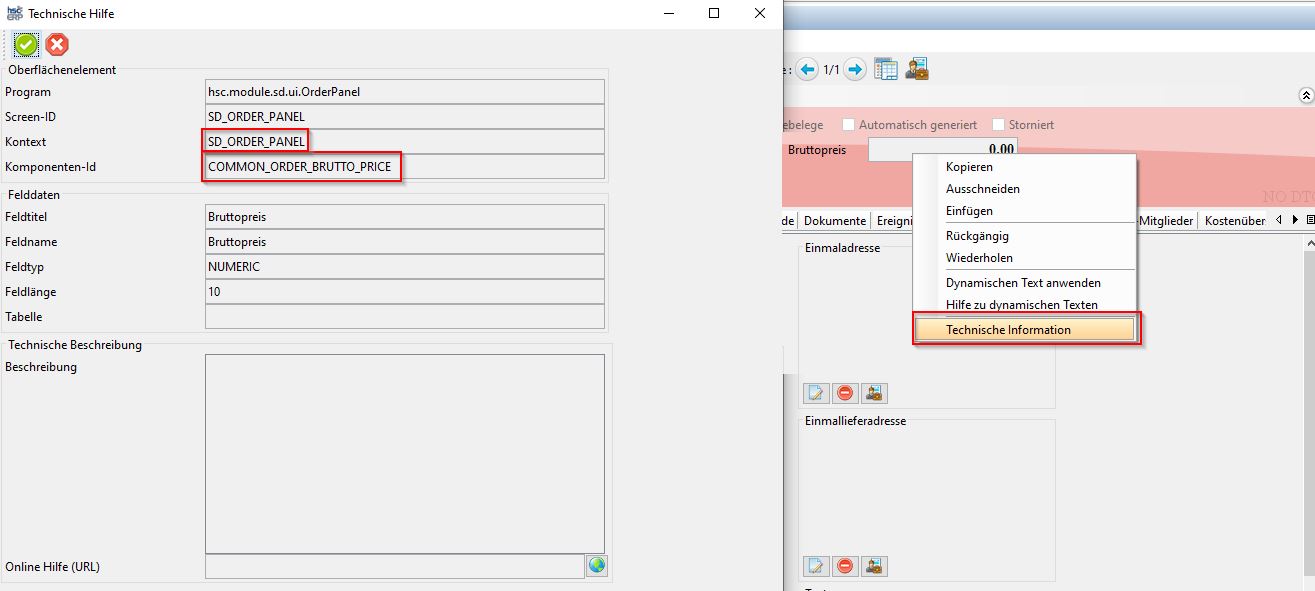Open online help globe icon
The height and width of the screenshot is (591, 1315).
point(597,566)
